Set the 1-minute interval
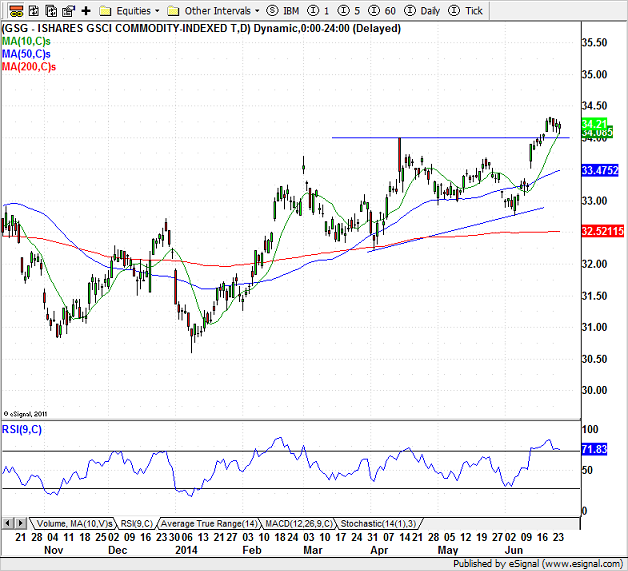Viewport: 628px width, 571px height. coord(319,11)
